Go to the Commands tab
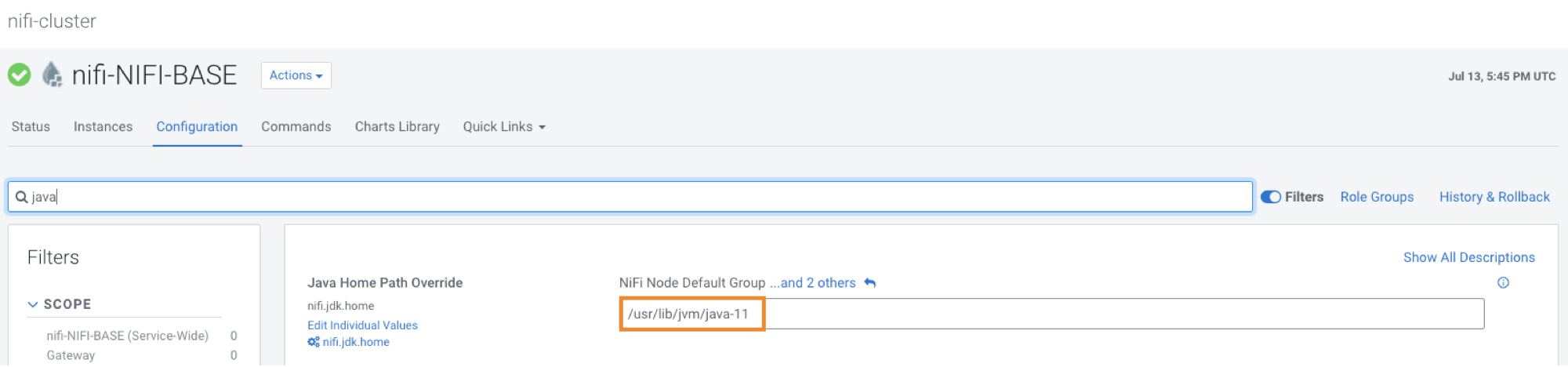 [x=296, y=127]
